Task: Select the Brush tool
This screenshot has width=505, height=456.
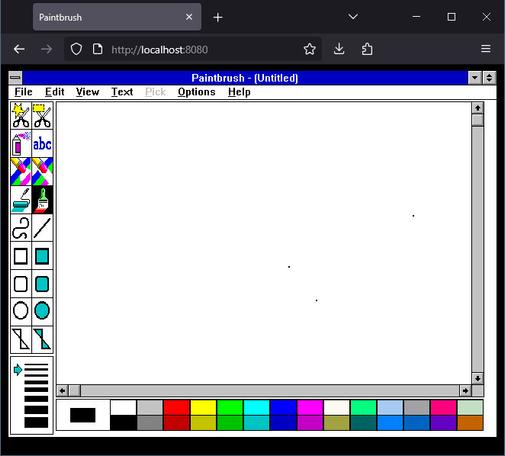Action: click(x=42, y=200)
